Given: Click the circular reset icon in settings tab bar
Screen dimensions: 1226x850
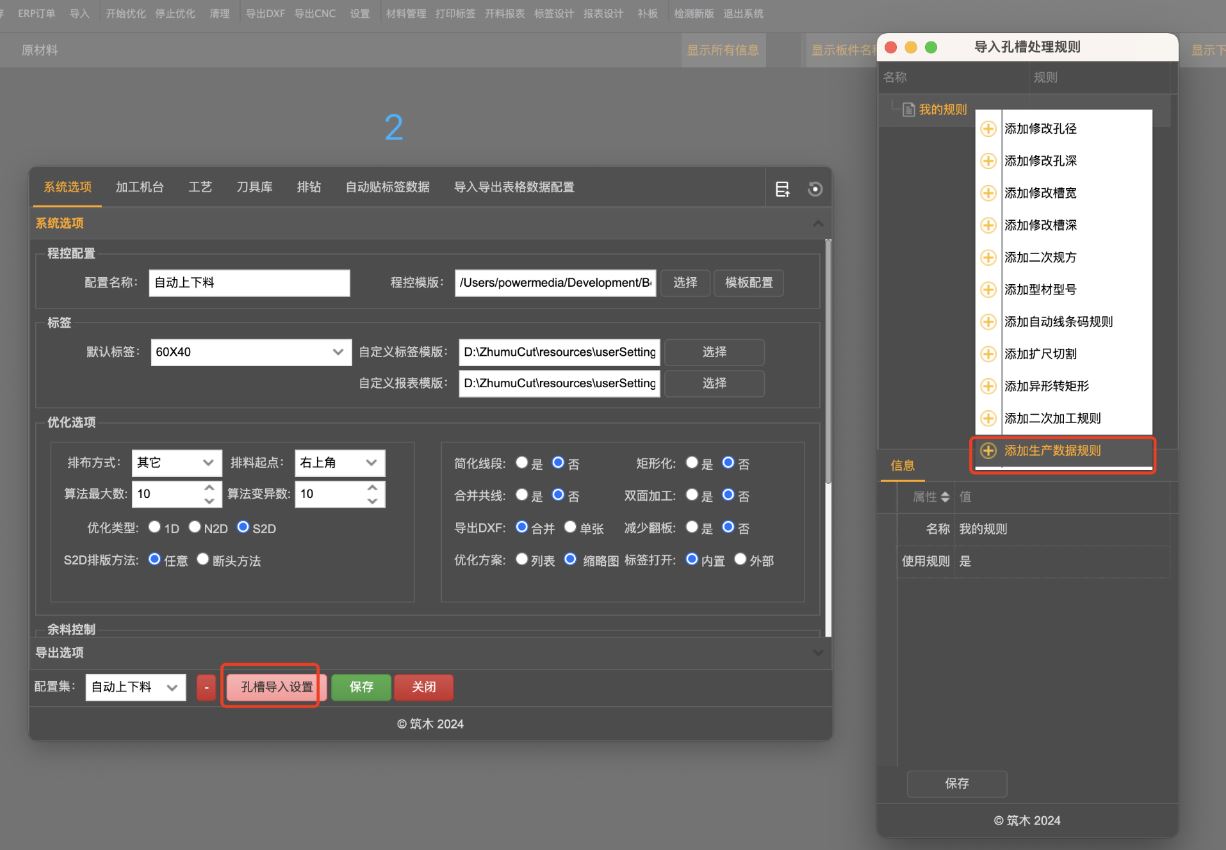Looking at the screenshot, I should coord(815,189).
